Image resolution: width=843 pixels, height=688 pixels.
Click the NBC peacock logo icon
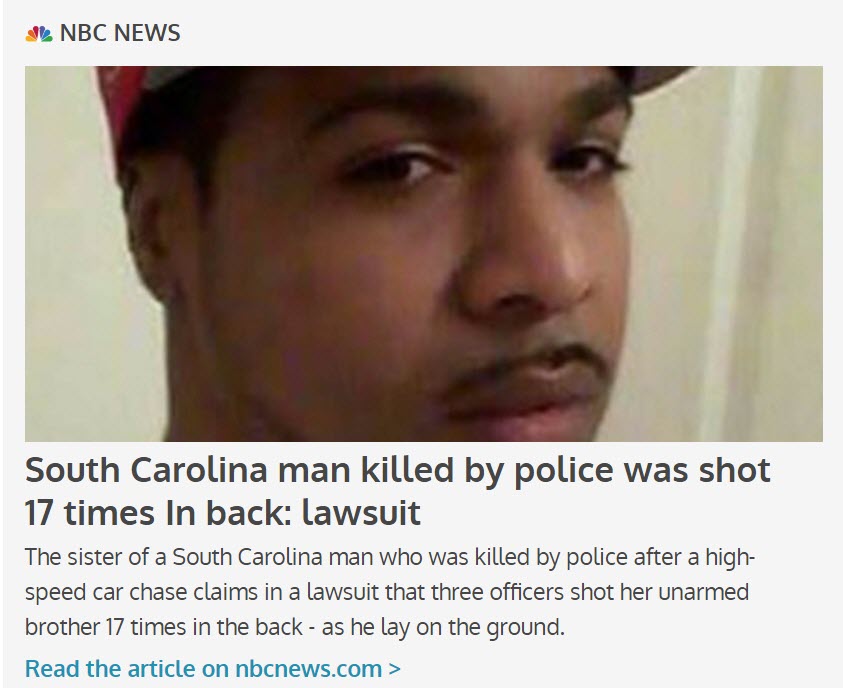click(x=39, y=33)
